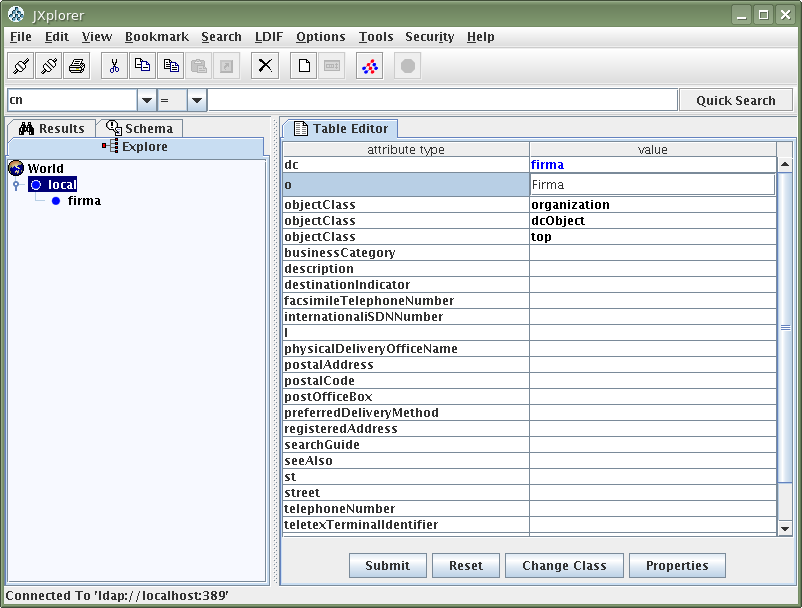Open the File menu
802x608 pixels.
point(20,37)
